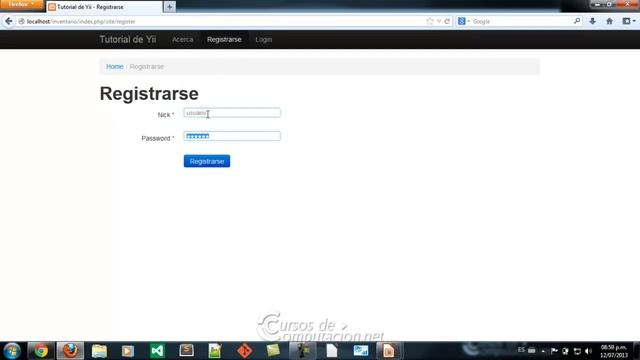Reload the page with the refresh icon
This screenshot has height=360, width=640.
[447, 21]
